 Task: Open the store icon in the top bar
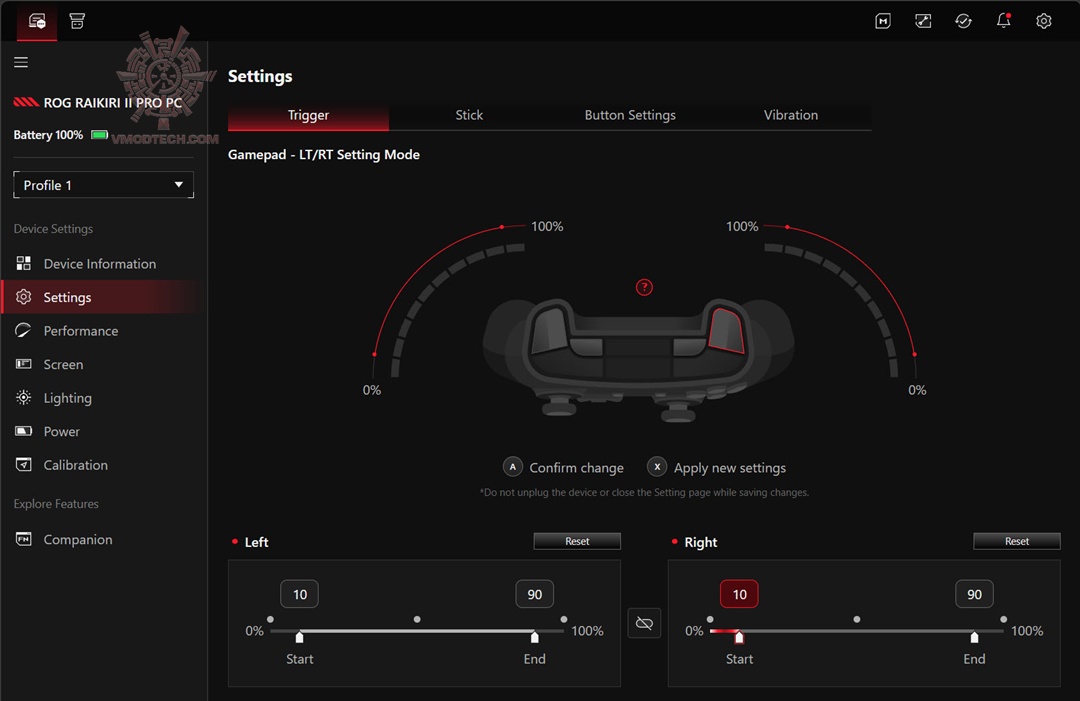click(77, 21)
